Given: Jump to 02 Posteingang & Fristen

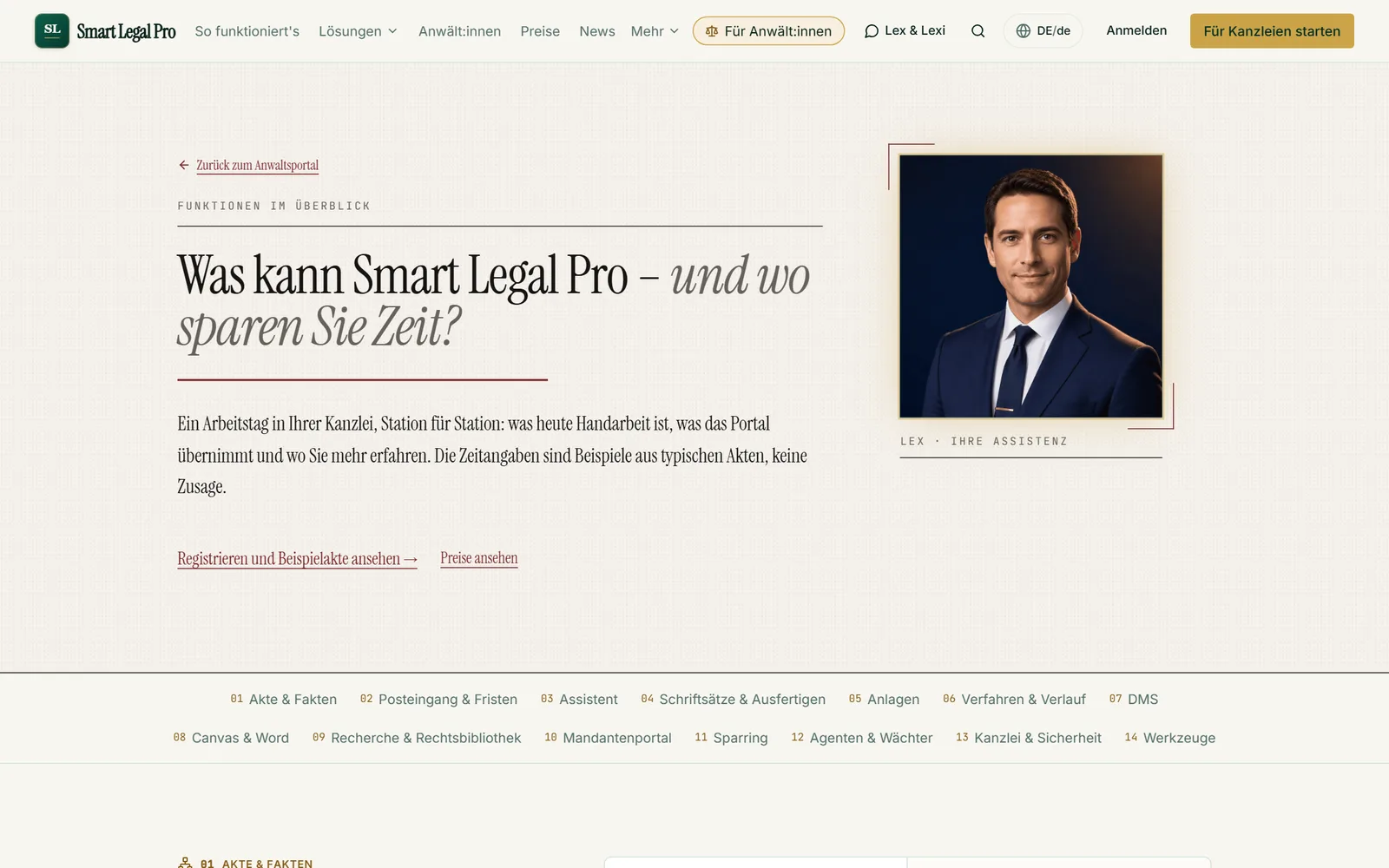Looking at the screenshot, I should (438, 699).
